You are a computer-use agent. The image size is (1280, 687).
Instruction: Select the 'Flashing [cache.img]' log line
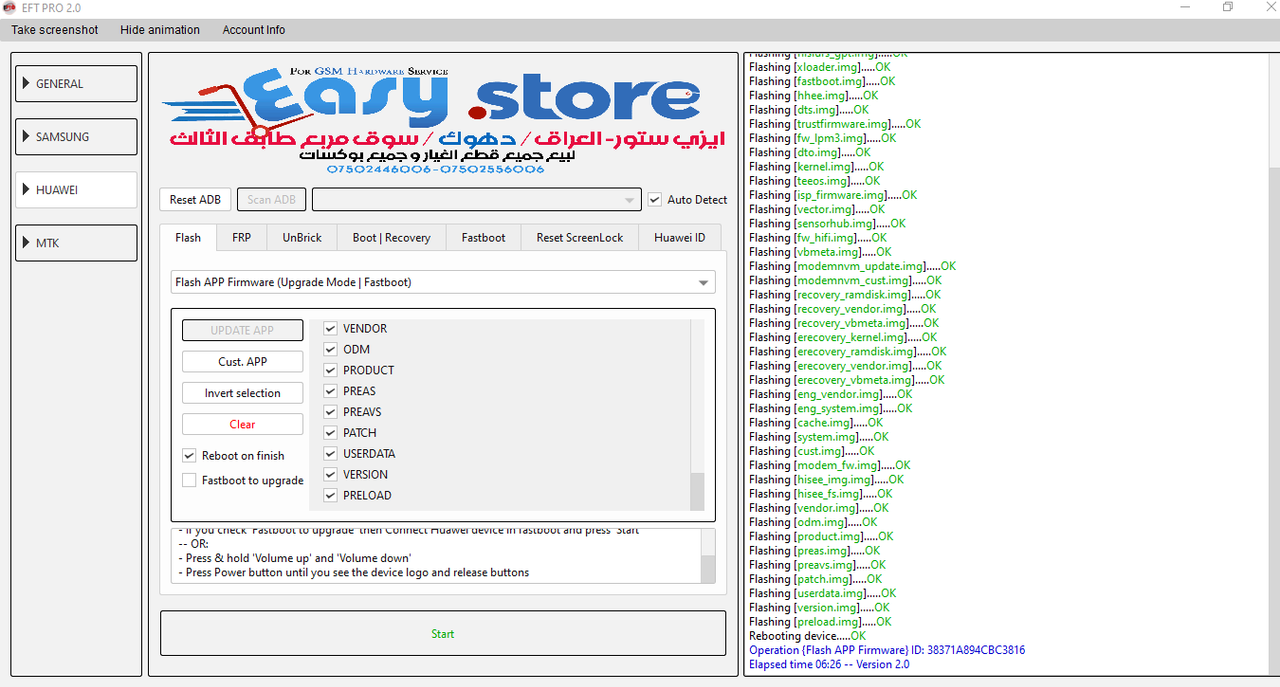(x=816, y=423)
